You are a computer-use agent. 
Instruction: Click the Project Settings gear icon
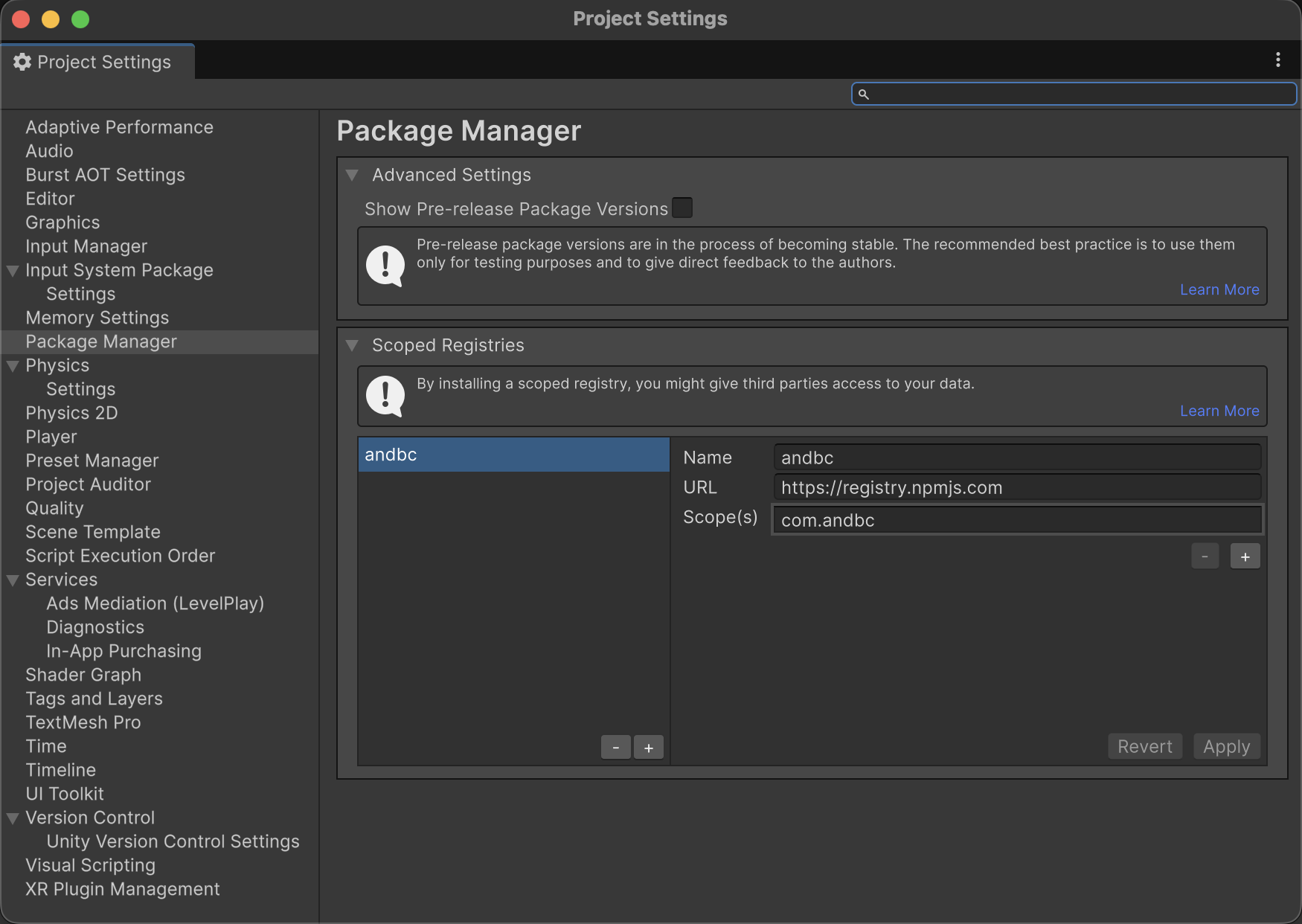click(x=22, y=62)
